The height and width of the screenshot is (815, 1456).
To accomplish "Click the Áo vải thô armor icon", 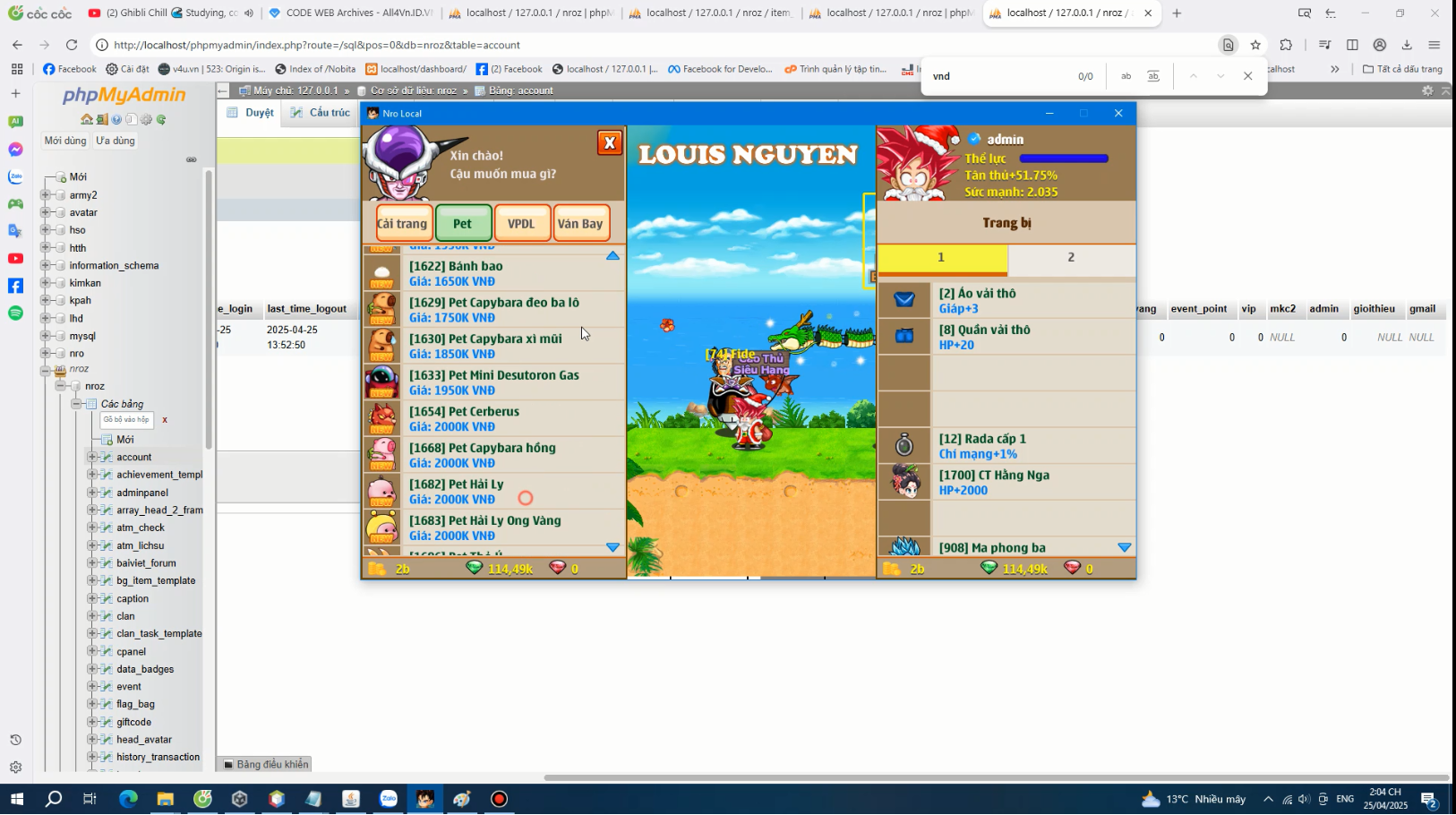I will [904, 300].
